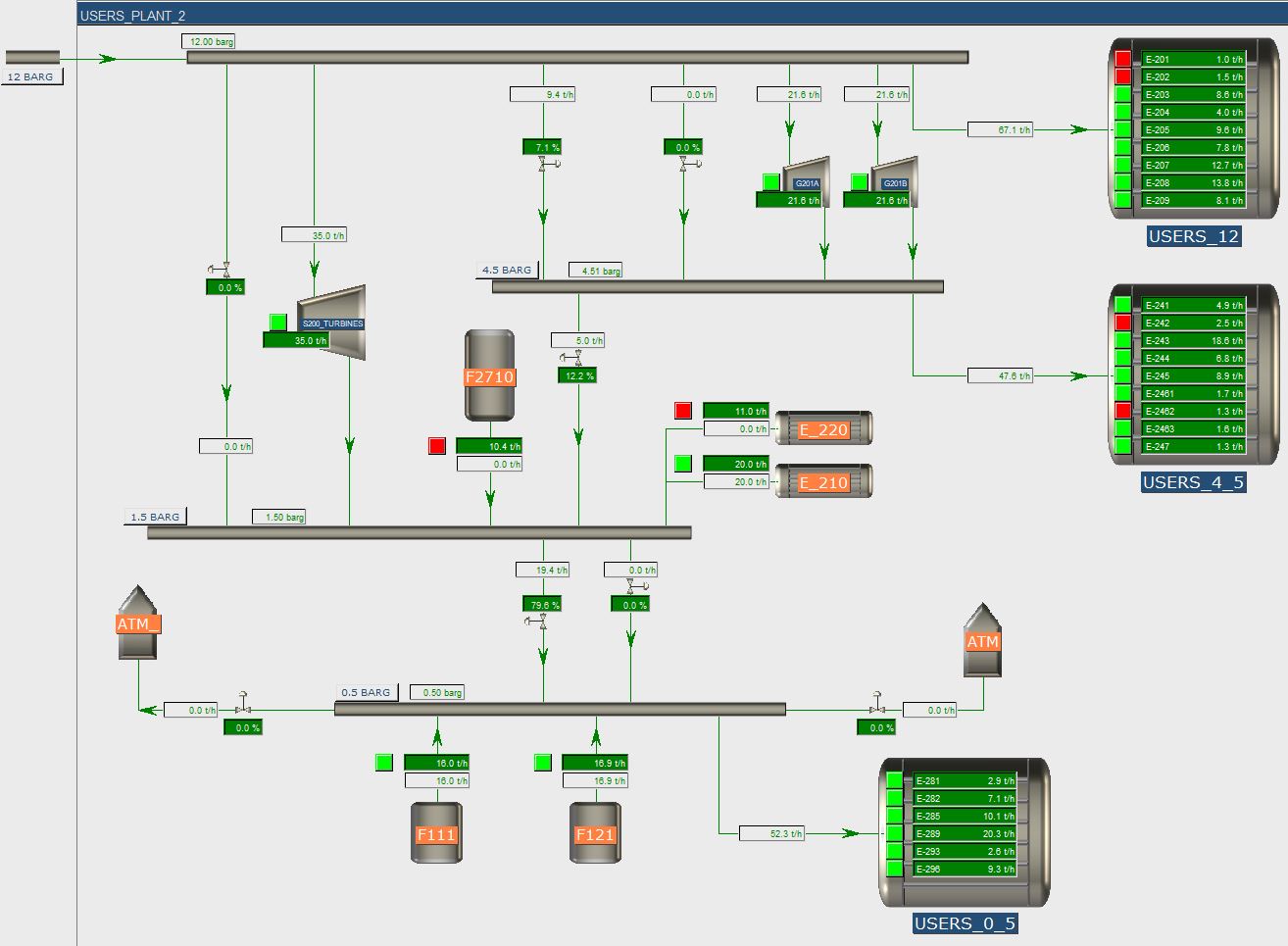Toggle the red status indicator beside F2710 flow

pyautogui.click(x=437, y=446)
